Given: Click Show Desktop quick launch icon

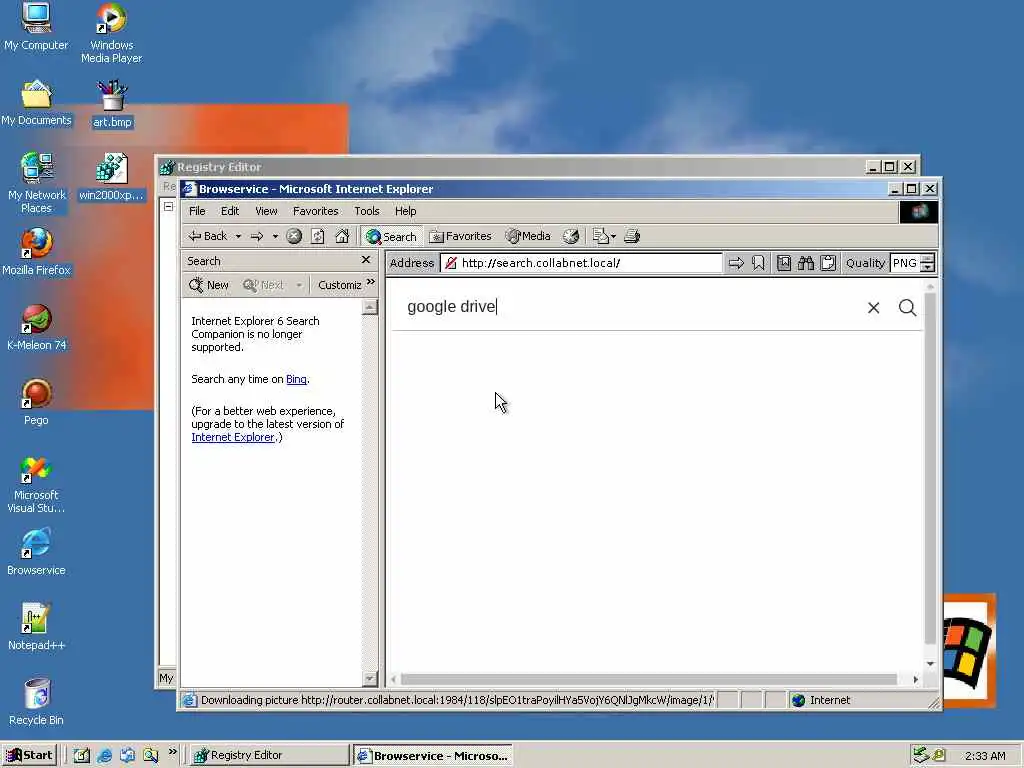Looking at the screenshot, I should pyautogui.click(x=82, y=756).
